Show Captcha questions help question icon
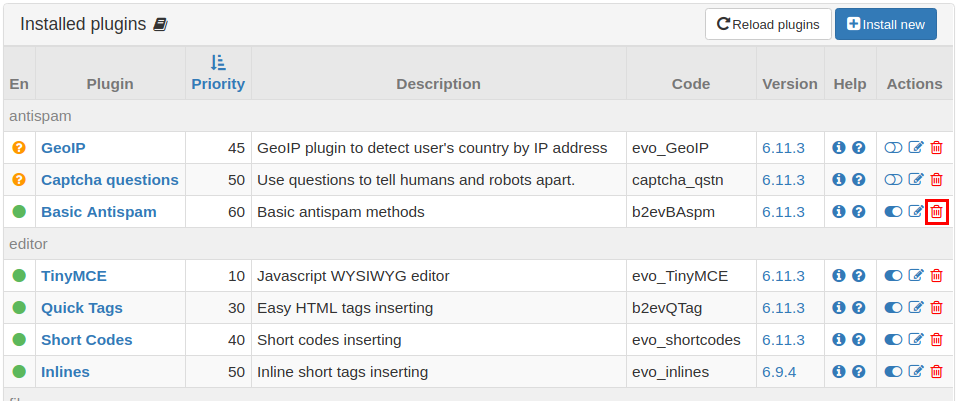The width and height of the screenshot is (958, 401). click(x=859, y=179)
